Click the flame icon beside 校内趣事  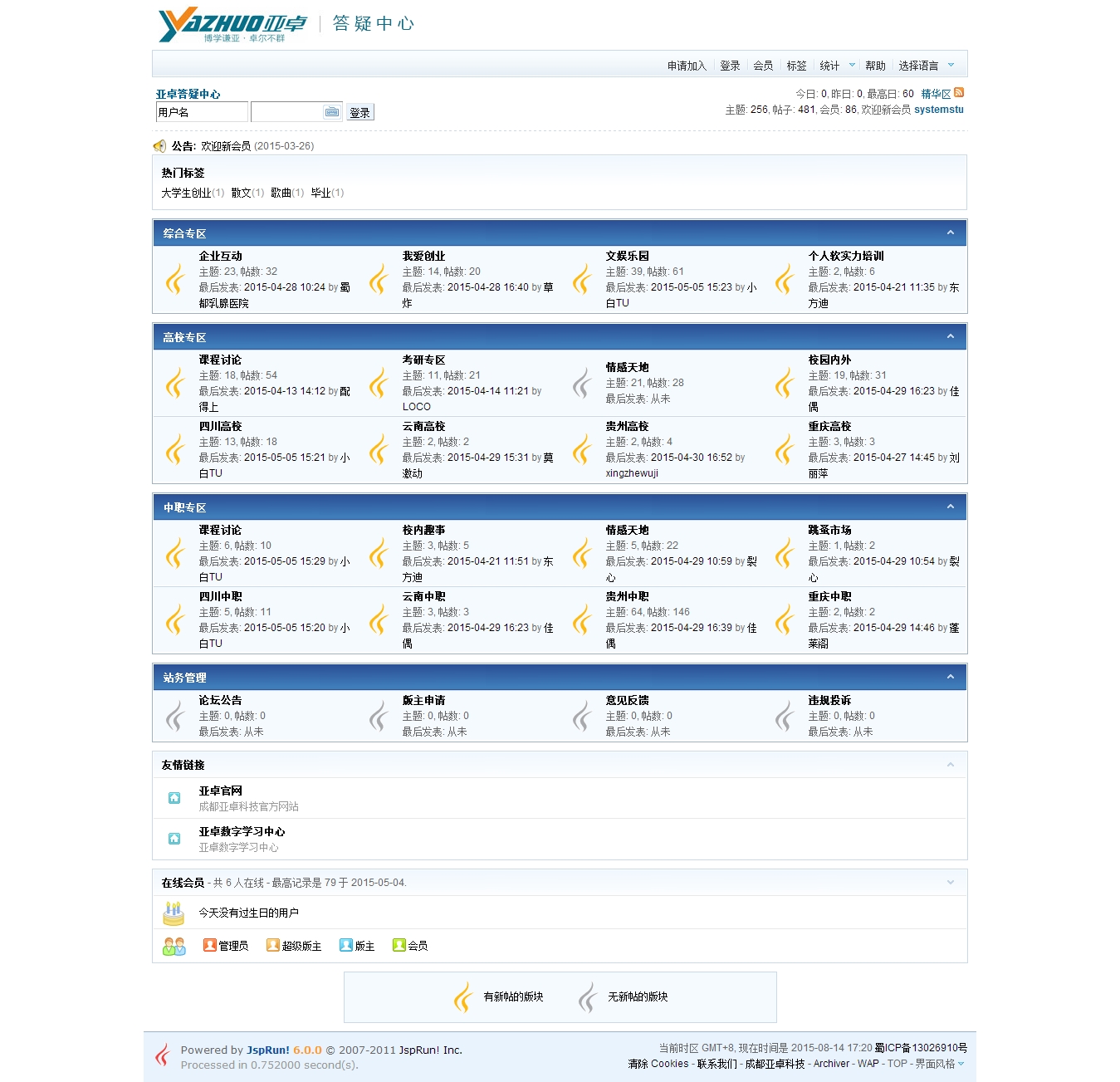[x=378, y=554]
